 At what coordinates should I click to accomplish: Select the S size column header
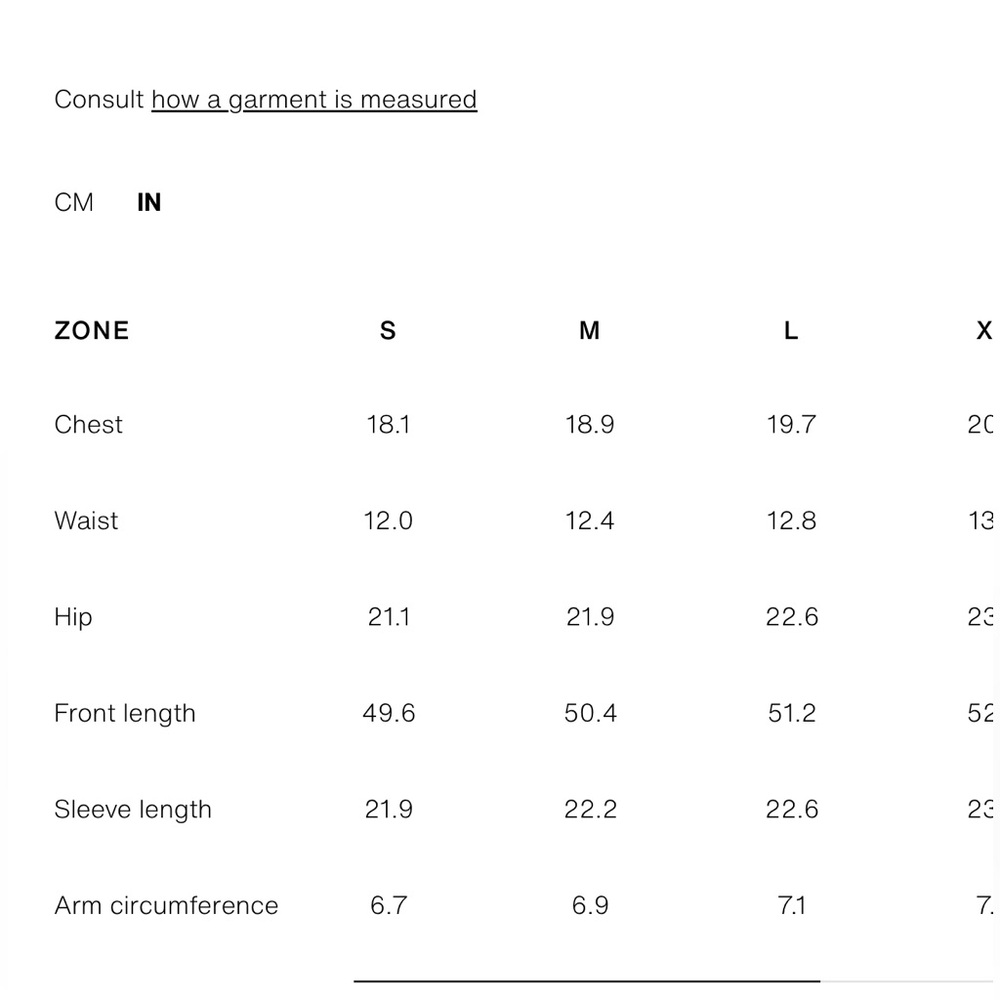click(x=388, y=331)
